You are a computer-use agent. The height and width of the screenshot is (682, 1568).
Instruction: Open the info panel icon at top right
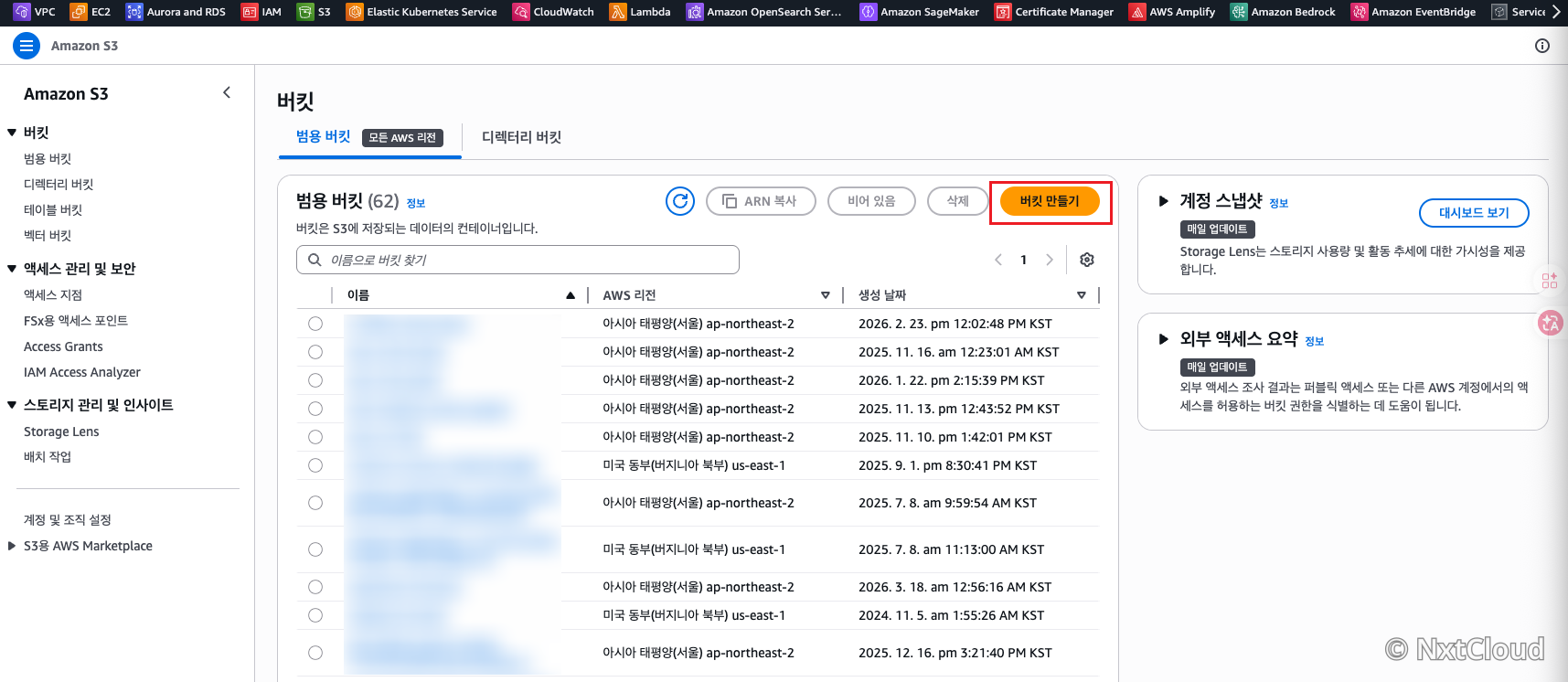1542,46
